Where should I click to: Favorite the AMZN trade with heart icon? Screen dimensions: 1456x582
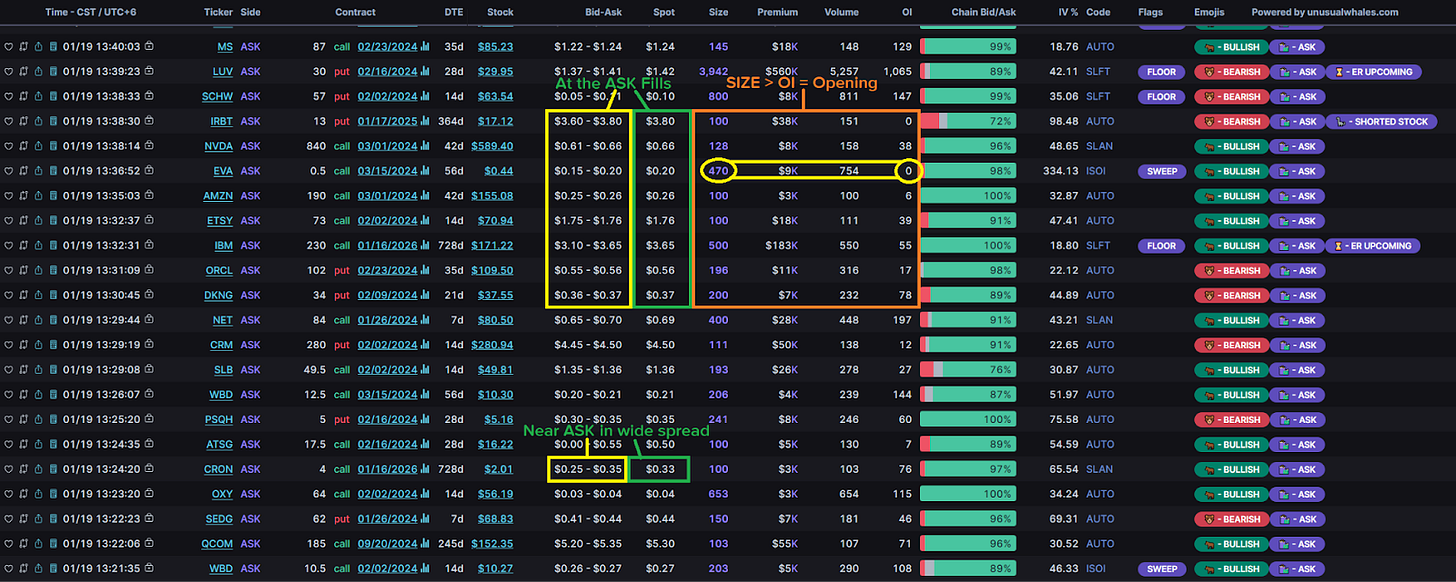pos(9,196)
